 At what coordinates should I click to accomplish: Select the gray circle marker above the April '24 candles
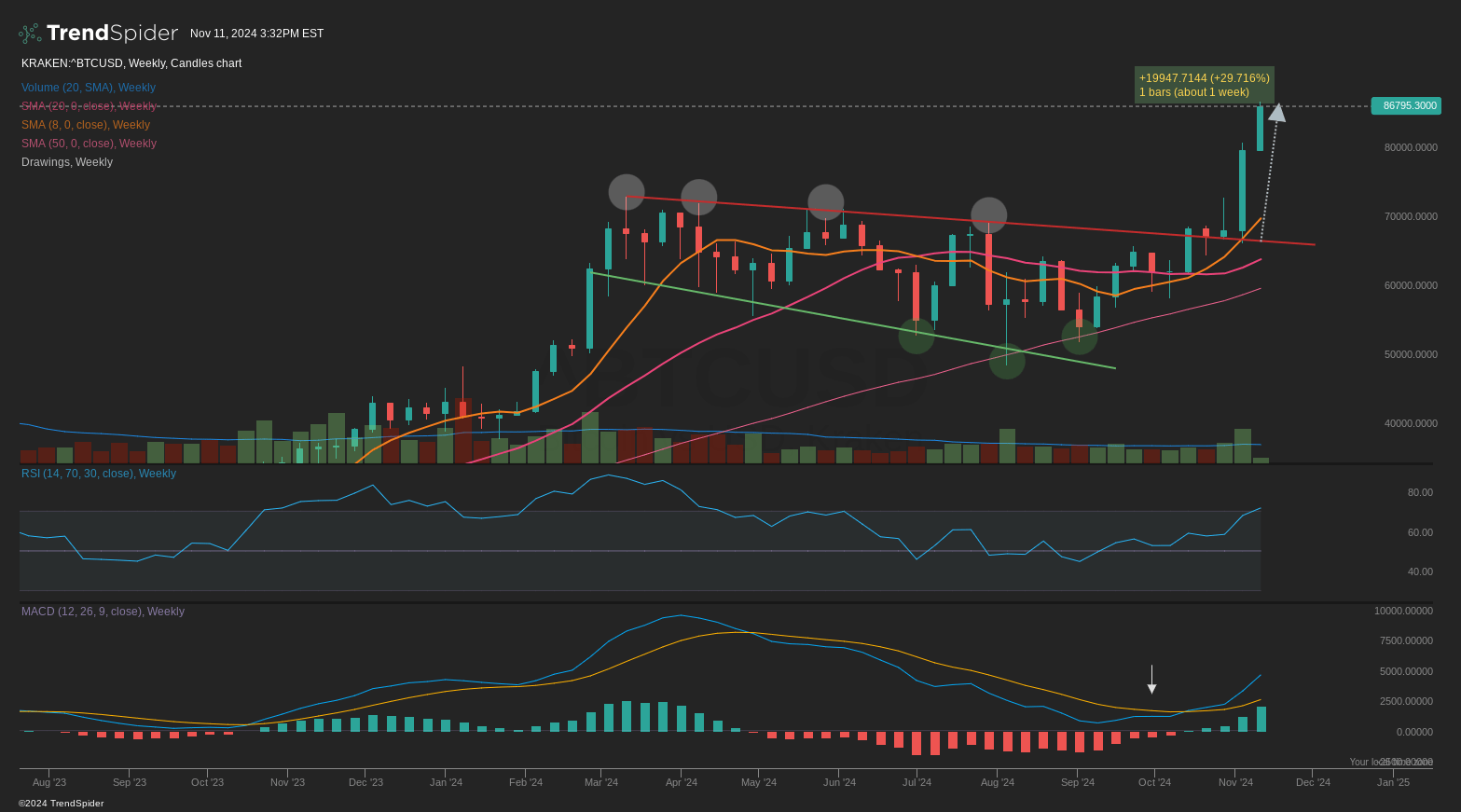[x=698, y=196]
